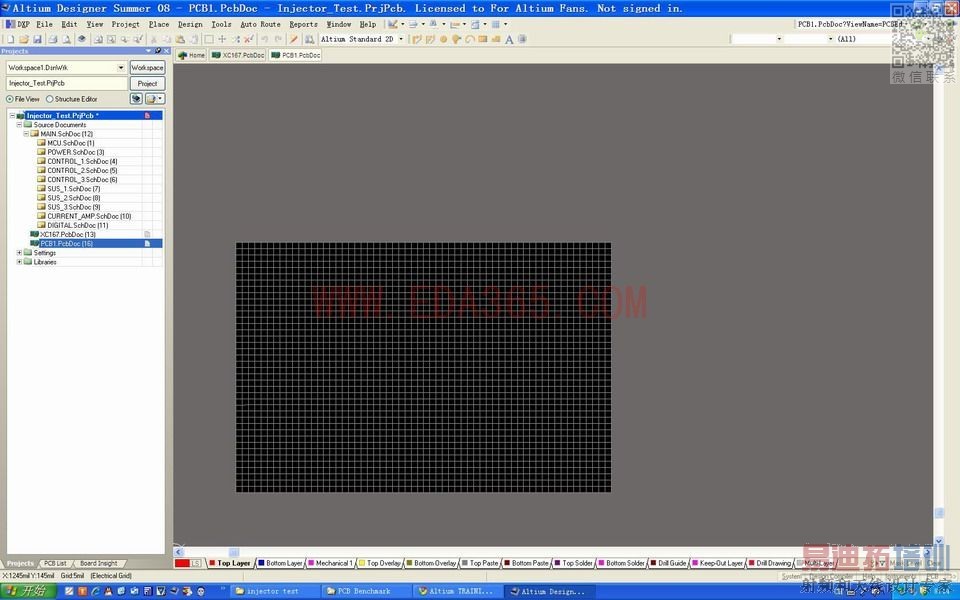Screen dimensions: 960x600
Task: Click the Zoom Document fit icon
Action: coord(98,39)
